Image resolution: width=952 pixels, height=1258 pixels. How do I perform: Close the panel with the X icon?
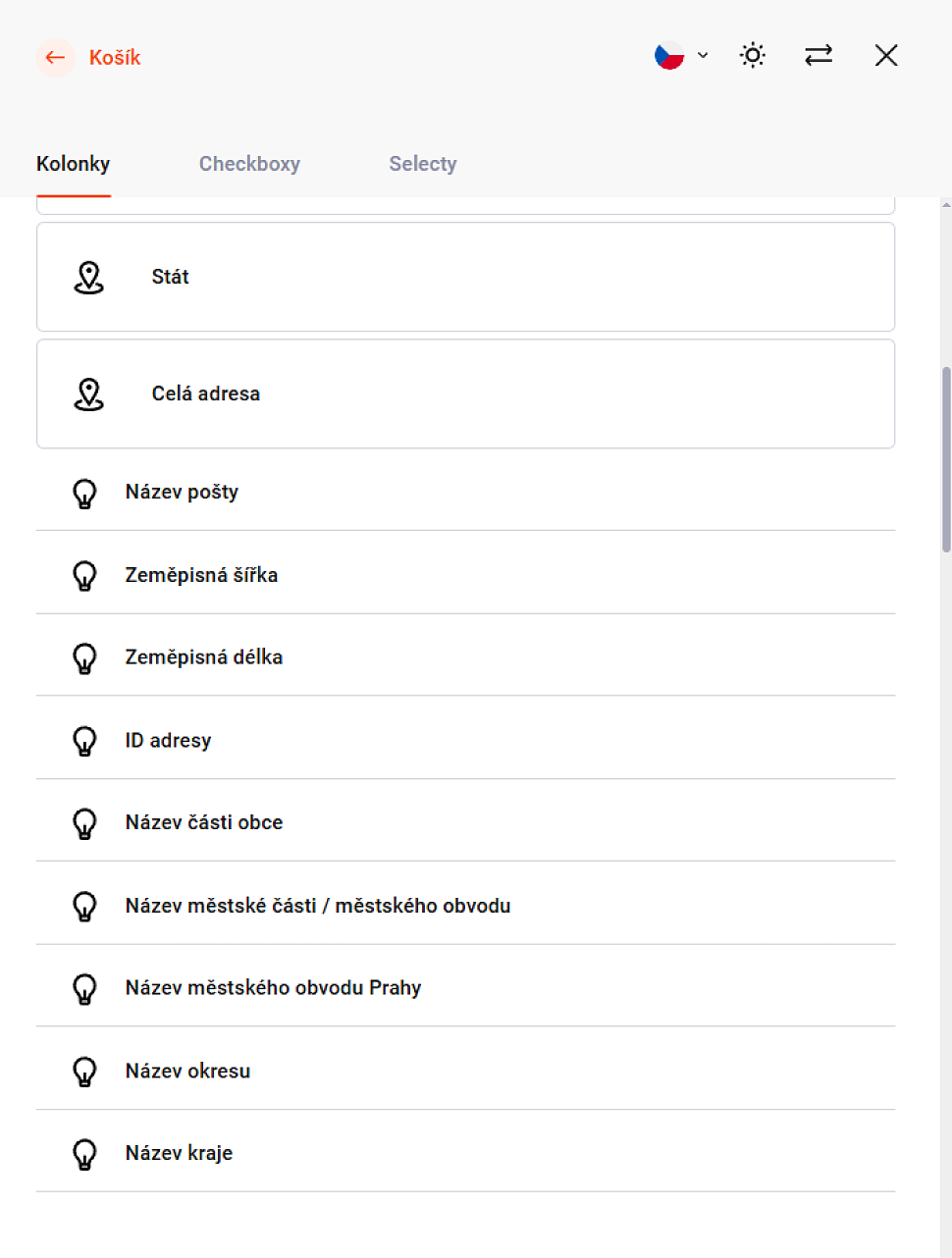886,56
